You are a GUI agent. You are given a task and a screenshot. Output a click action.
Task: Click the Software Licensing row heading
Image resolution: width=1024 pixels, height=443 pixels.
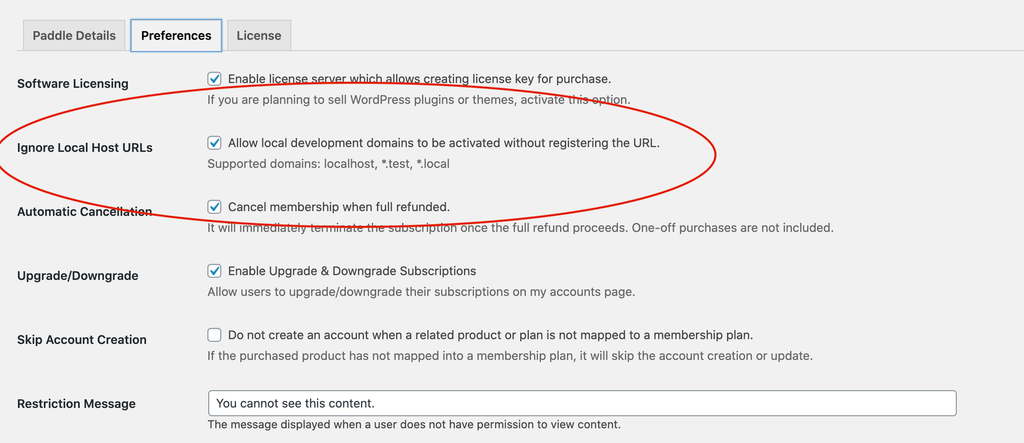72,84
